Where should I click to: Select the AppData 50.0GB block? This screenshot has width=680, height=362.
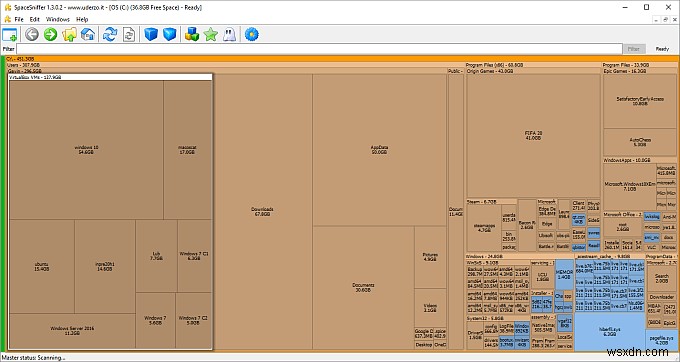[x=379, y=150]
